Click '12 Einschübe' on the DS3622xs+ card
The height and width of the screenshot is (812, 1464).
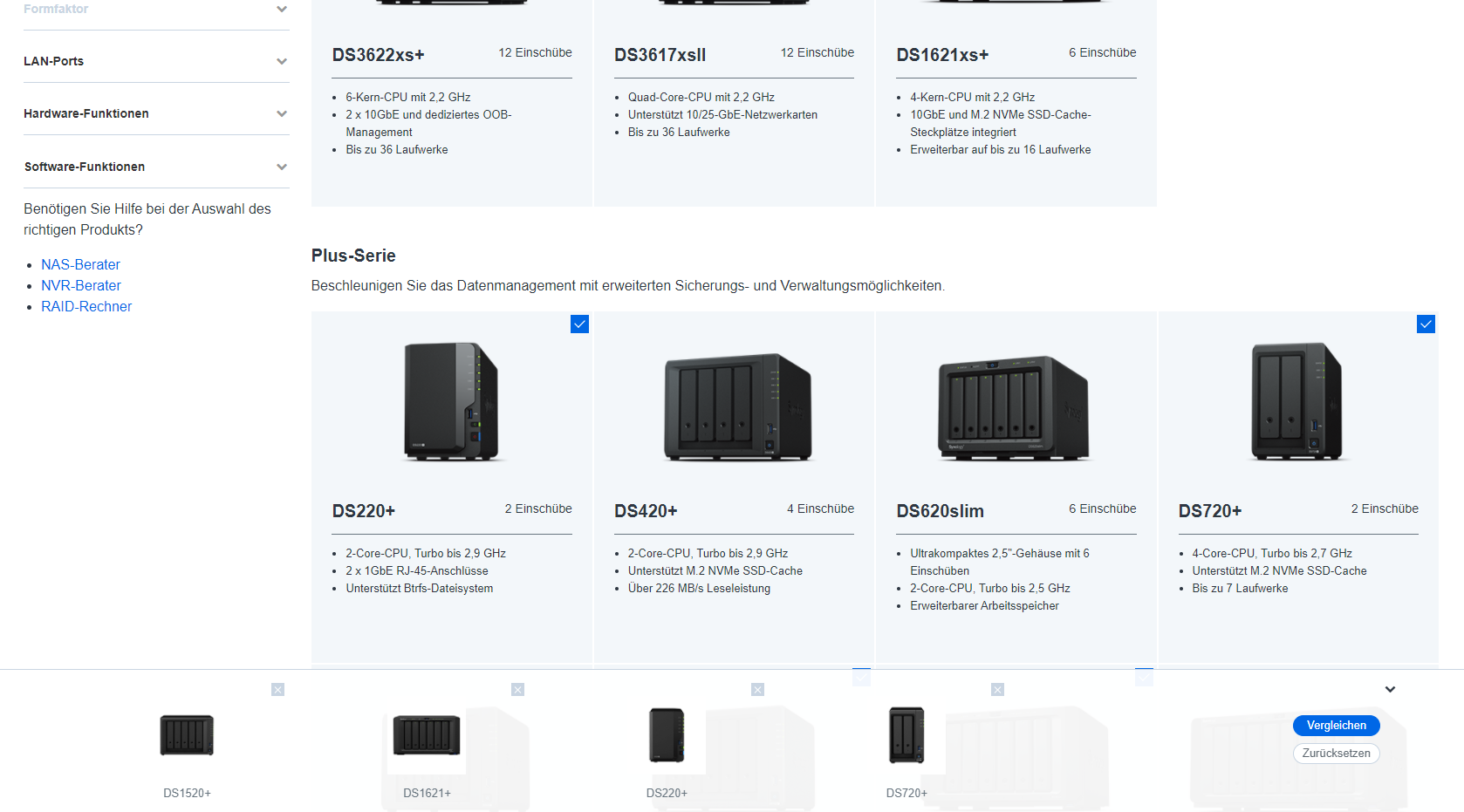(536, 52)
